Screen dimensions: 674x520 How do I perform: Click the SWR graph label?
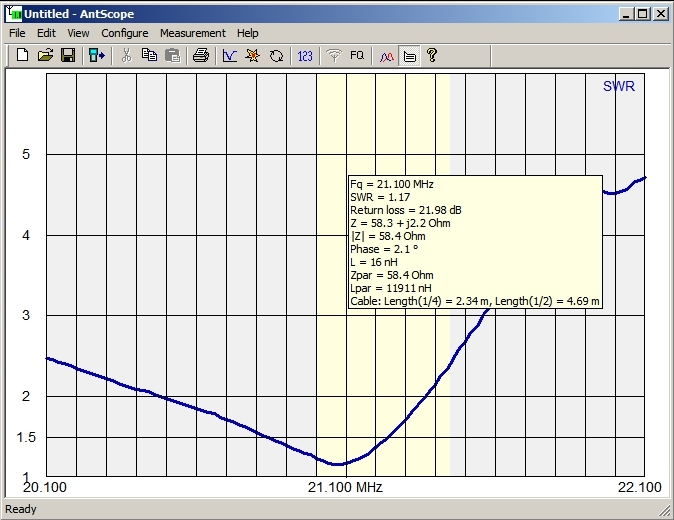(x=619, y=86)
